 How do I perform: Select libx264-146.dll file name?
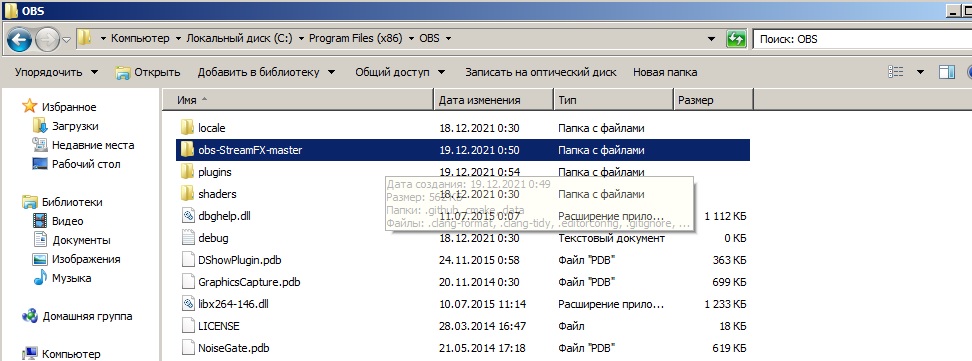(x=233, y=305)
